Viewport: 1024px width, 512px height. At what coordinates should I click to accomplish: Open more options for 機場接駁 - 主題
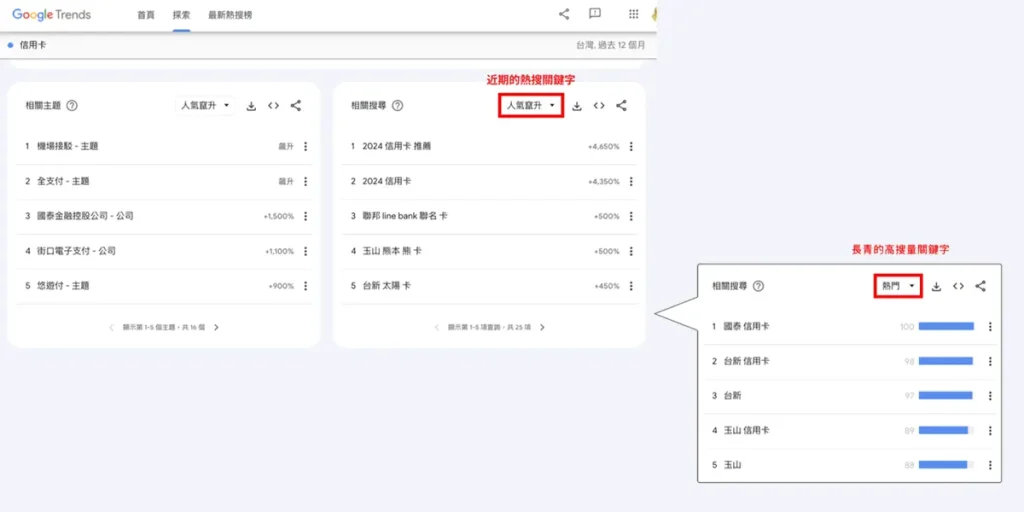[x=306, y=146]
